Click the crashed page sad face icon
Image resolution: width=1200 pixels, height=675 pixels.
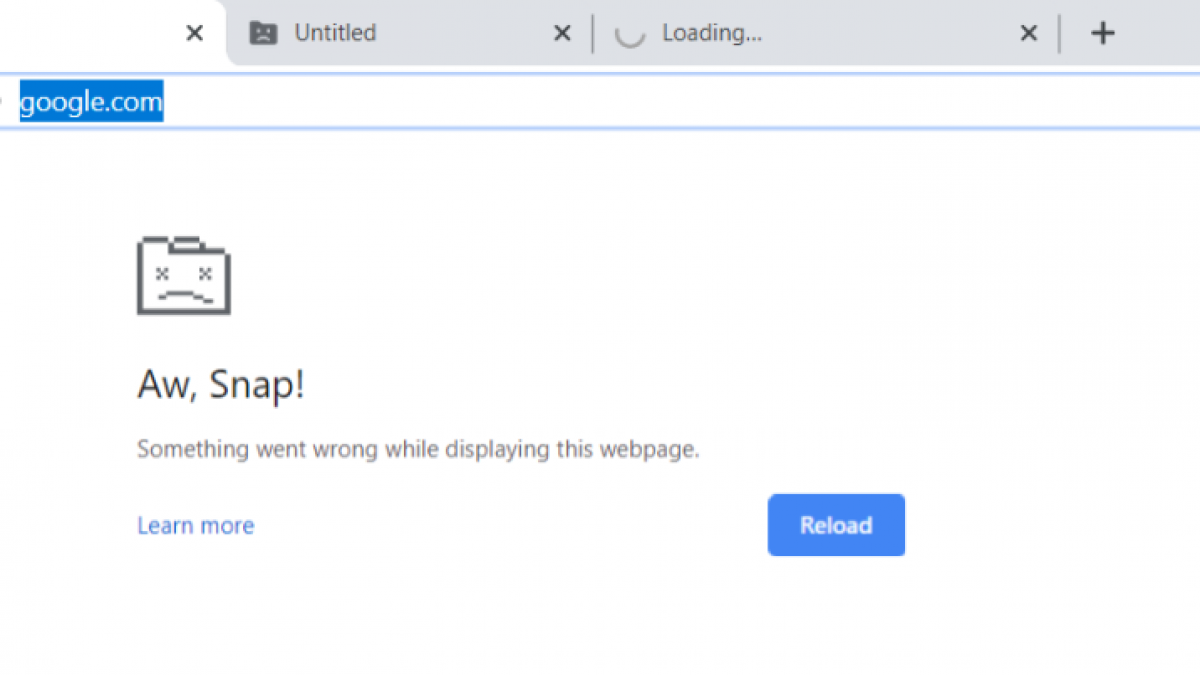tap(184, 275)
